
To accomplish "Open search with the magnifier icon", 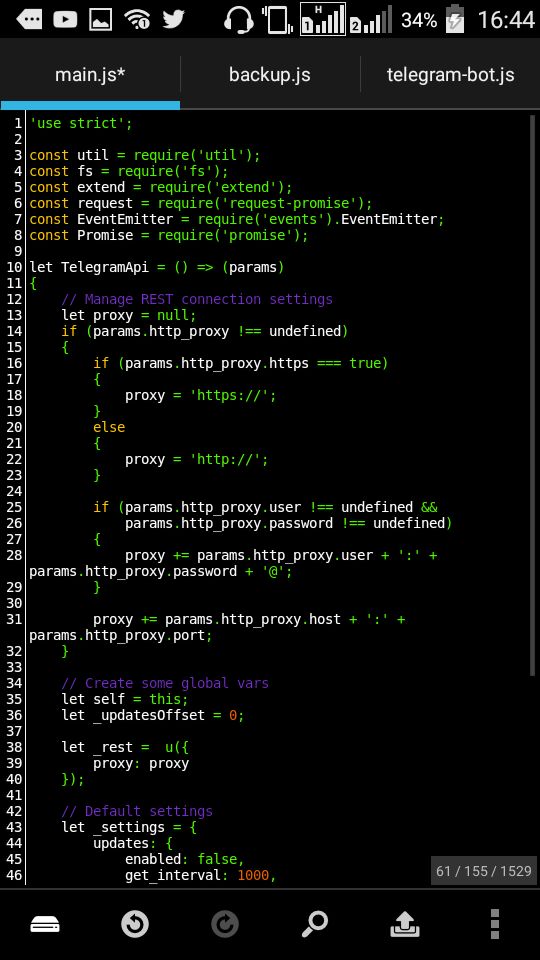I will [315, 924].
